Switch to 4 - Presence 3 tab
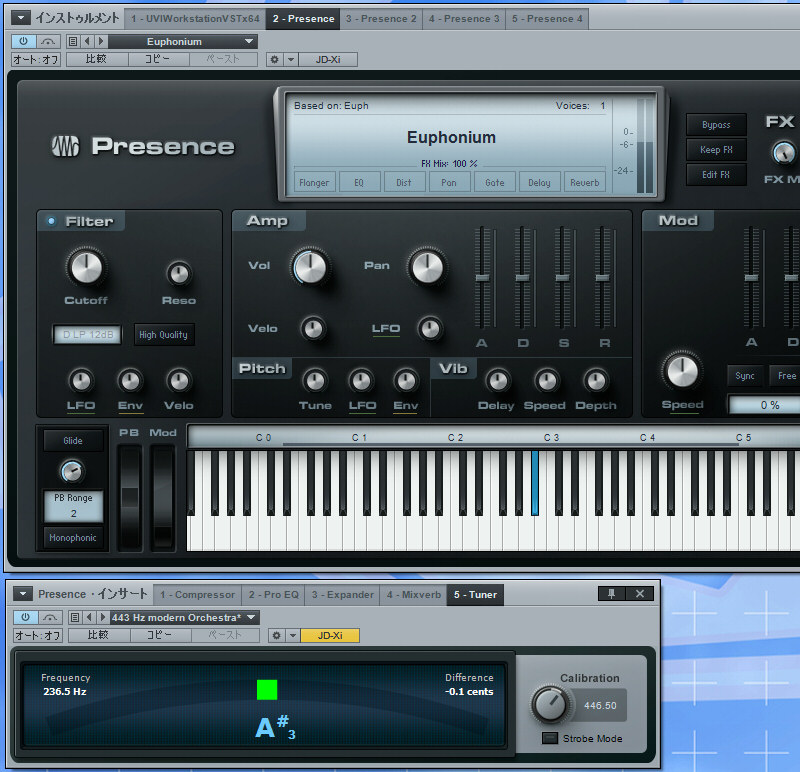800x772 pixels. pyautogui.click(x=464, y=19)
